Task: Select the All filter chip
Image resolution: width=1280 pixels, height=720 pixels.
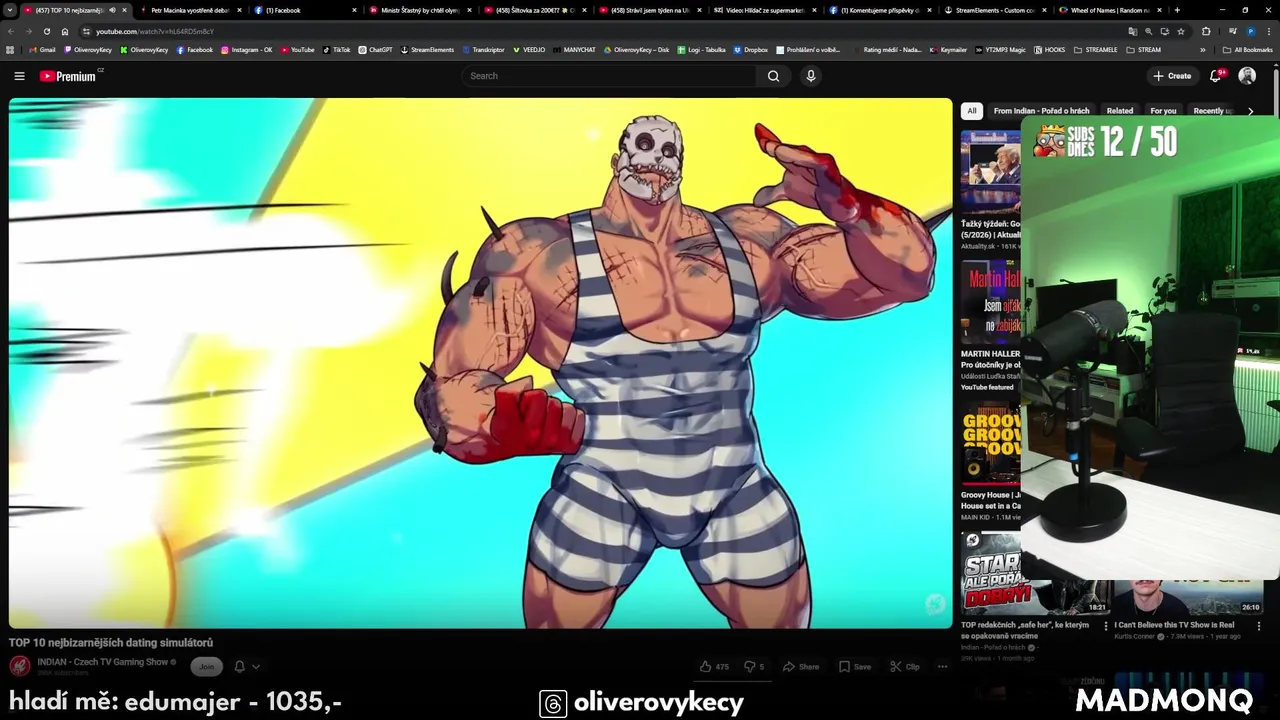Action: click(x=971, y=111)
